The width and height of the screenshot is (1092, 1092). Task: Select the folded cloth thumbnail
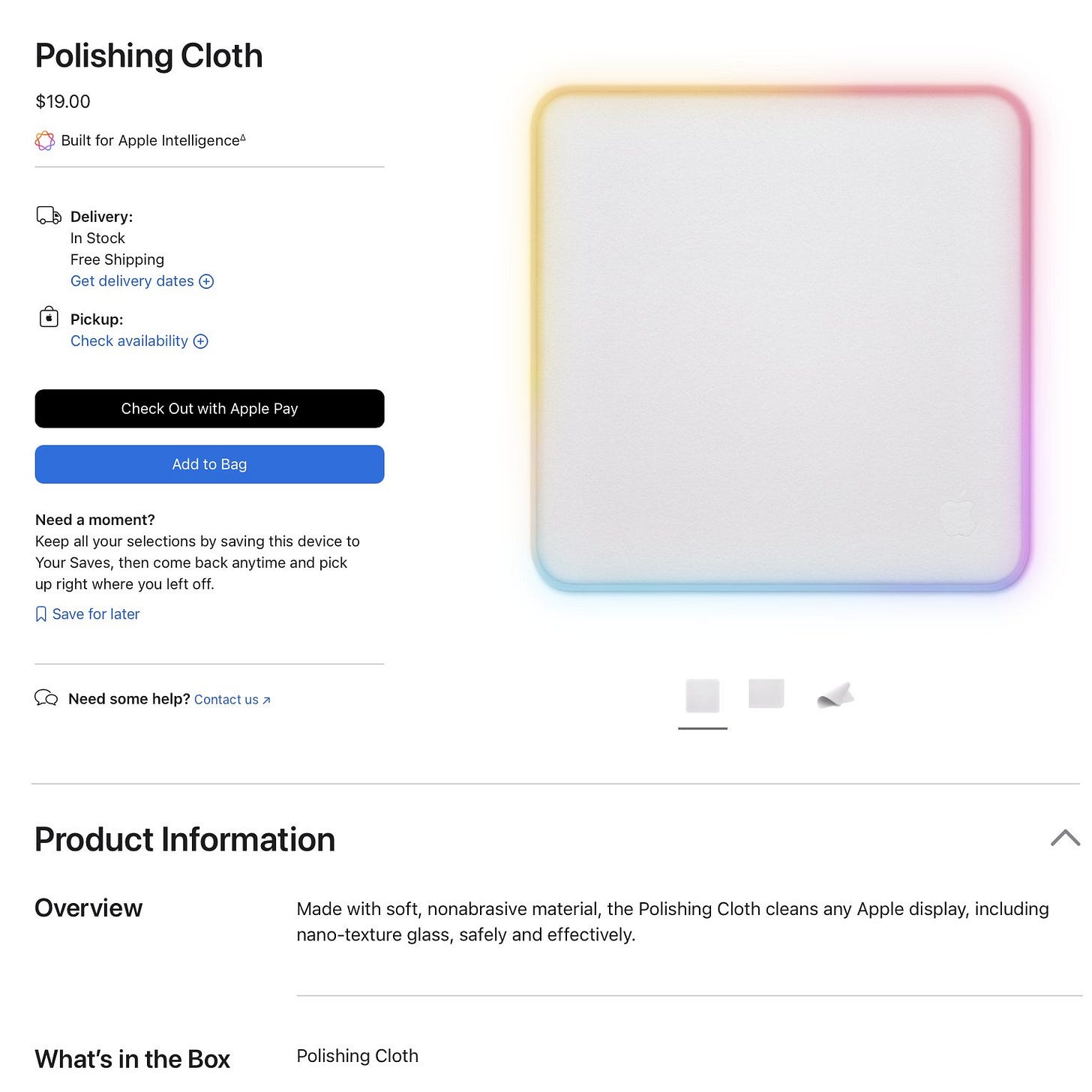click(835, 696)
